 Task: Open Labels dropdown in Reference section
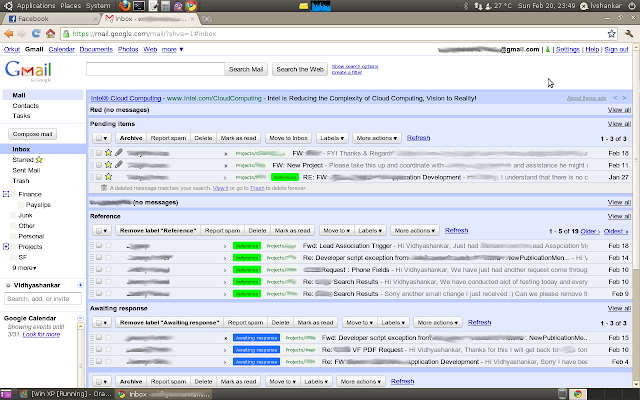click(x=370, y=230)
